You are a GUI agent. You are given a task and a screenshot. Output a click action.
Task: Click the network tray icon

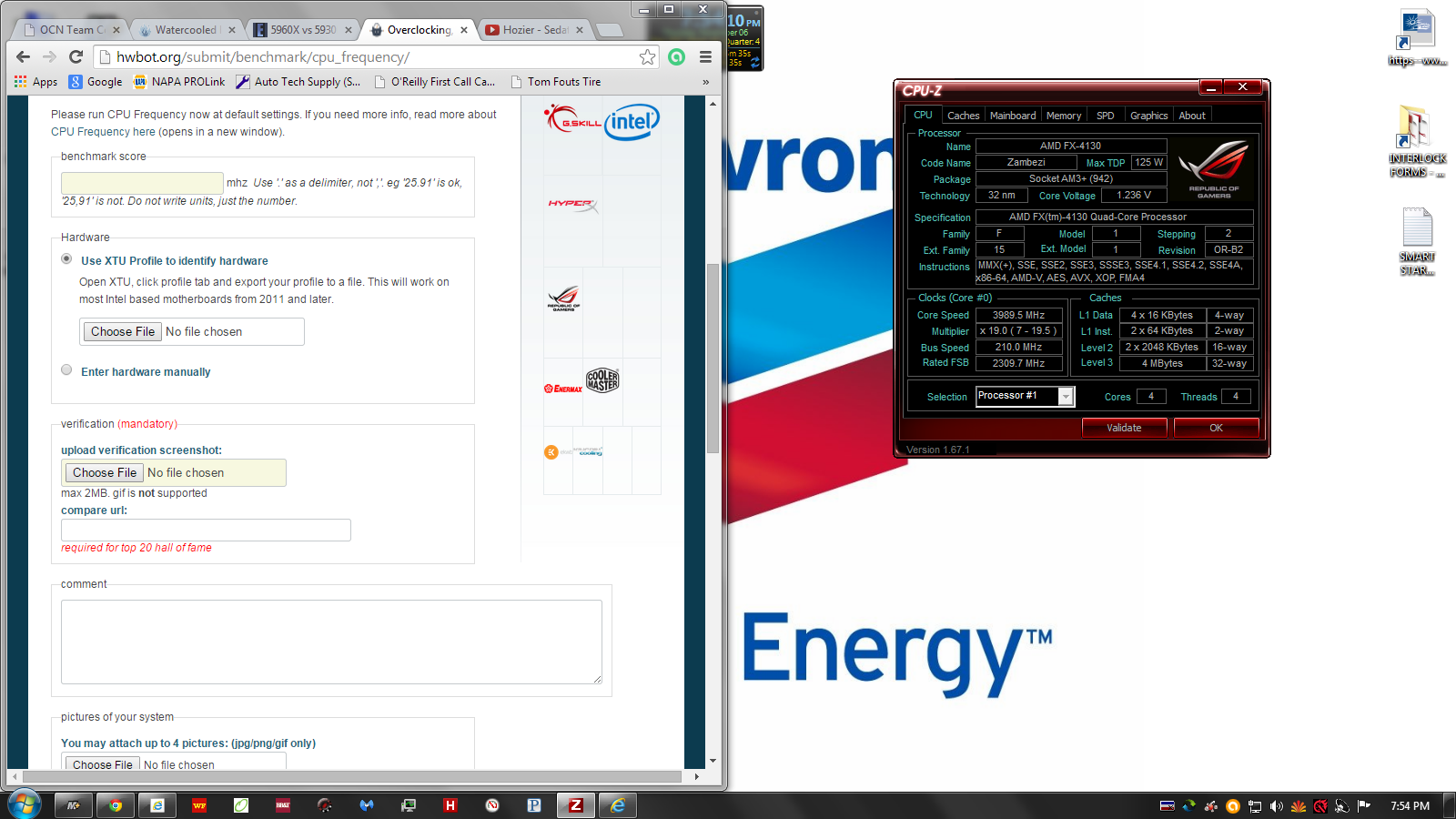(1255, 806)
